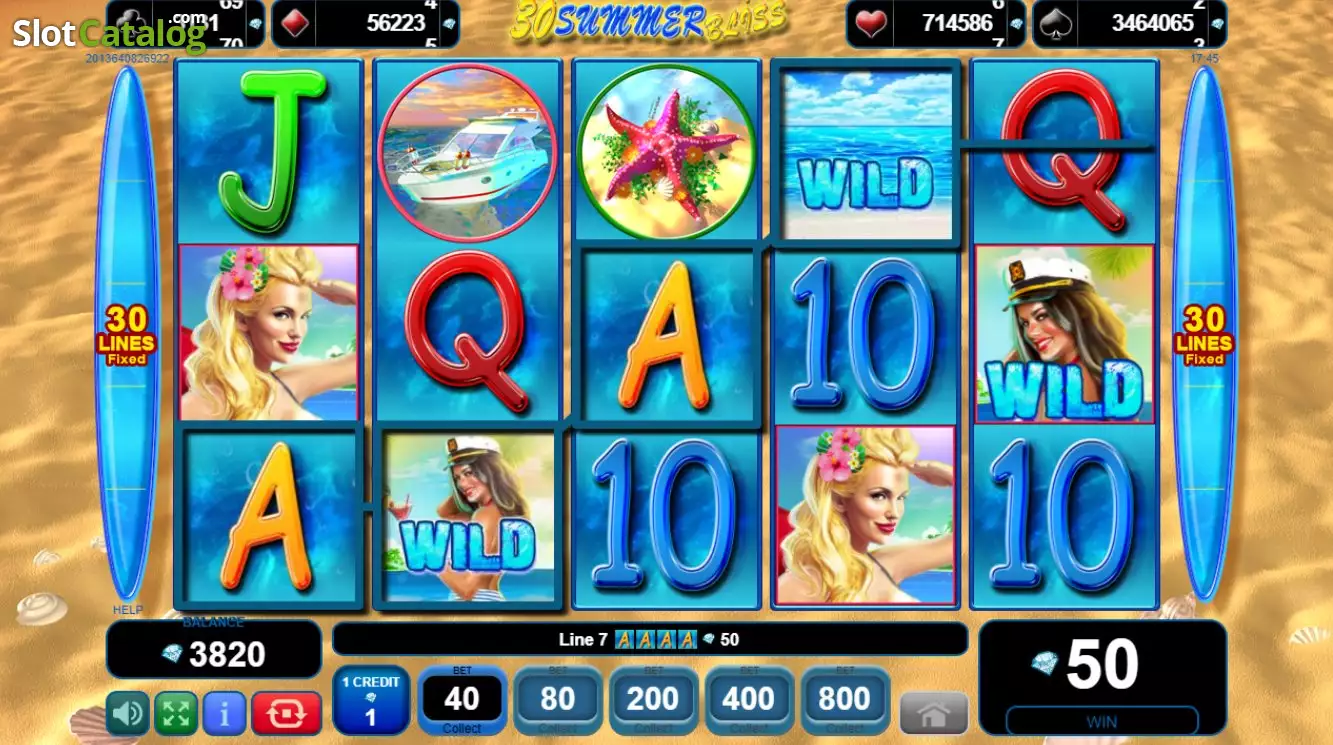
Task: Click the WIN amount display showing 50
Action: [x=1102, y=677]
